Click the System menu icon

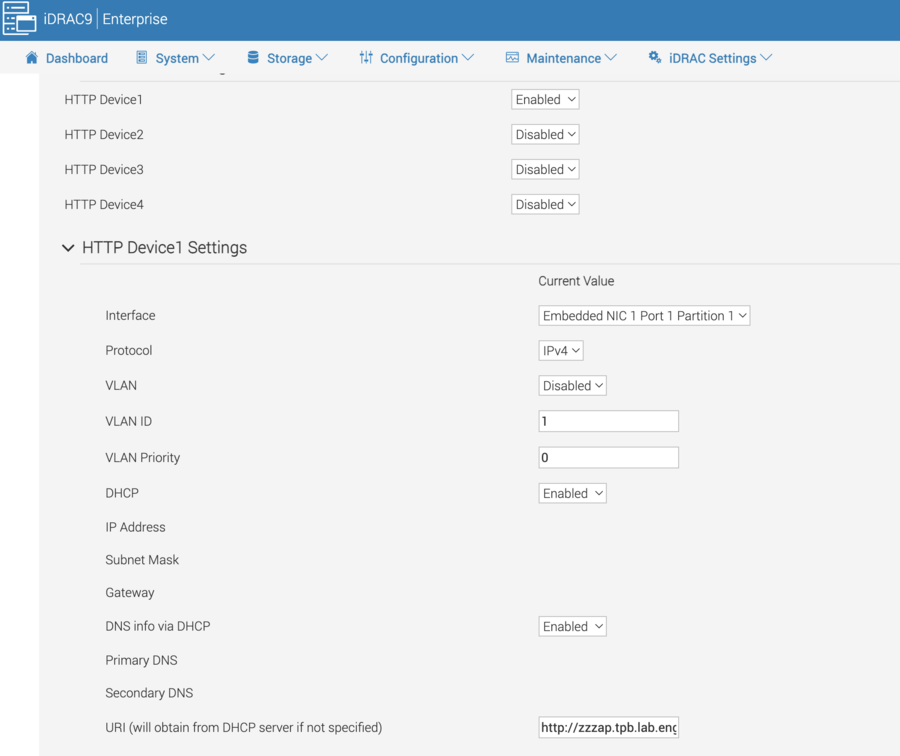point(142,58)
